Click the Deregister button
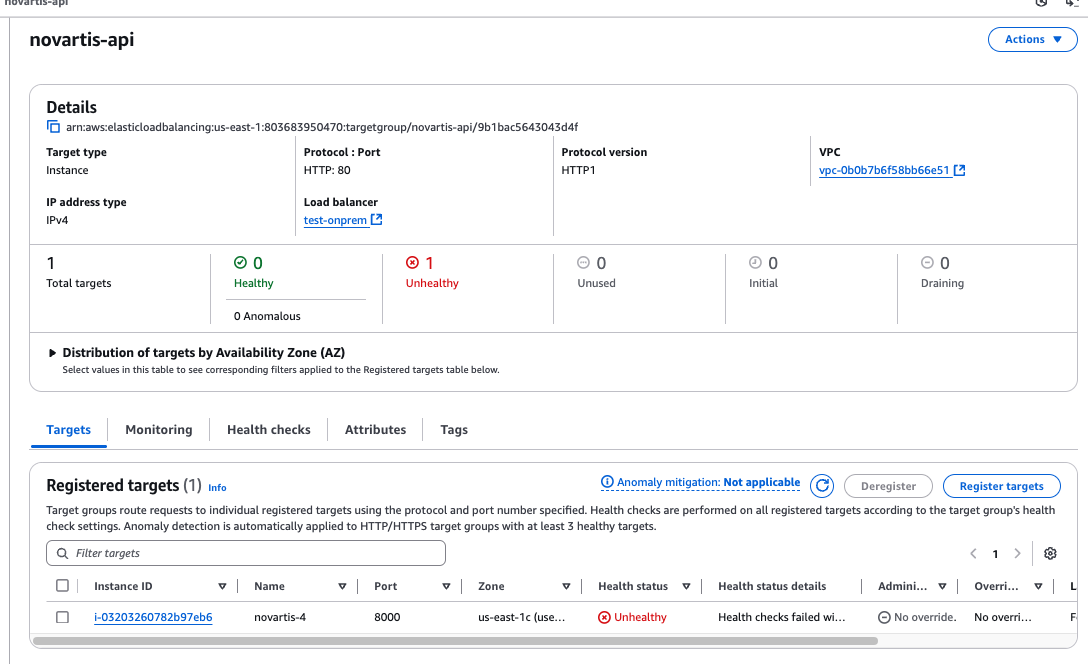This screenshot has width=1088, height=664. point(888,486)
